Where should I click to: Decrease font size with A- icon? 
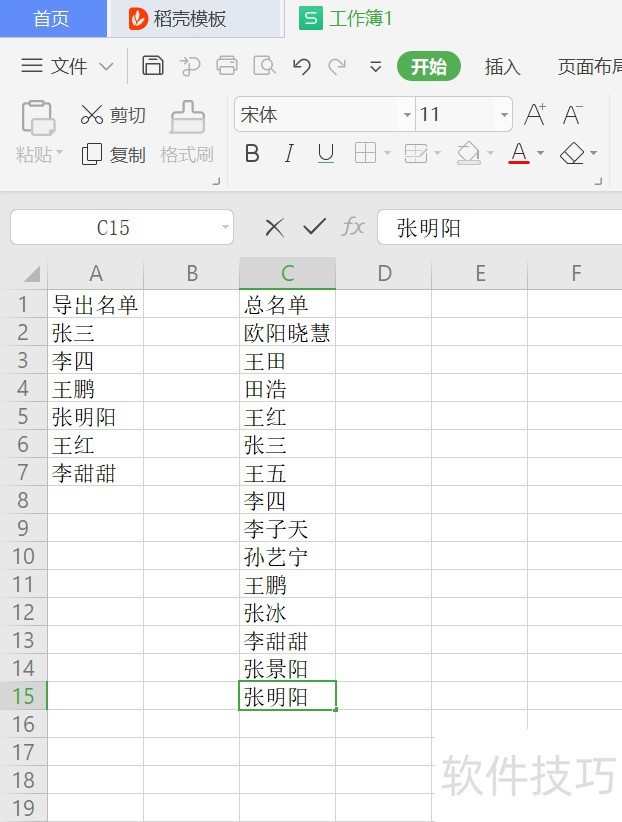[x=572, y=114]
